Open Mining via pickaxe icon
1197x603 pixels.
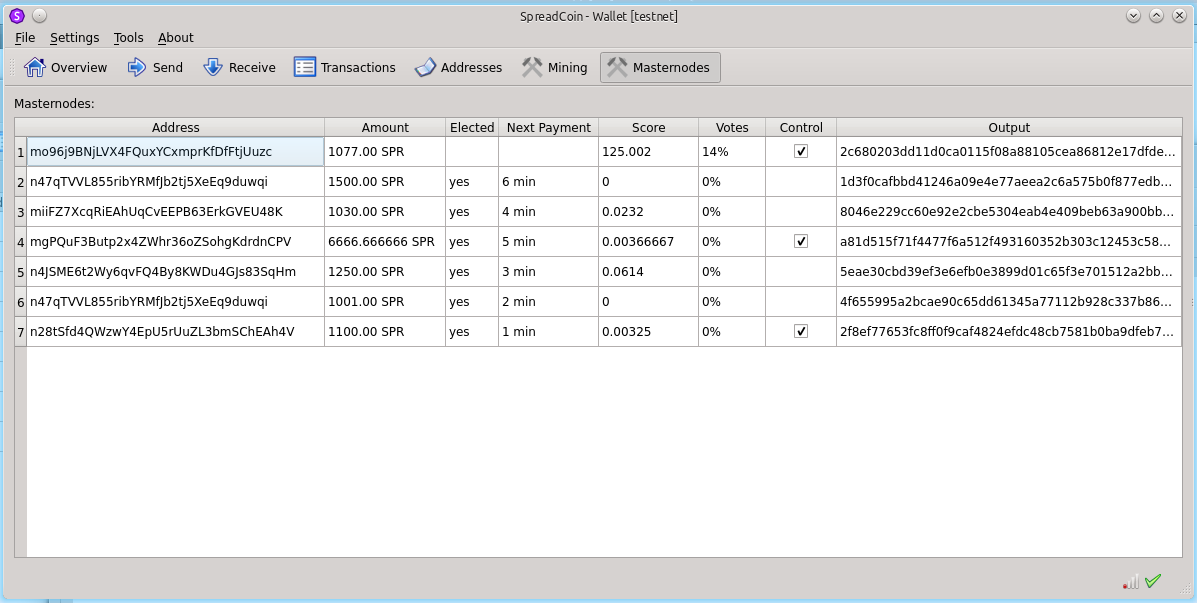click(532, 67)
